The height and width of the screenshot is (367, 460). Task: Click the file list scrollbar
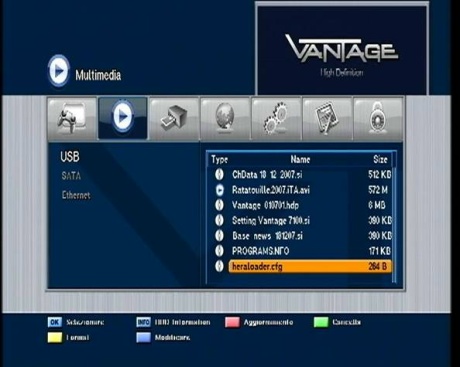[394, 218]
